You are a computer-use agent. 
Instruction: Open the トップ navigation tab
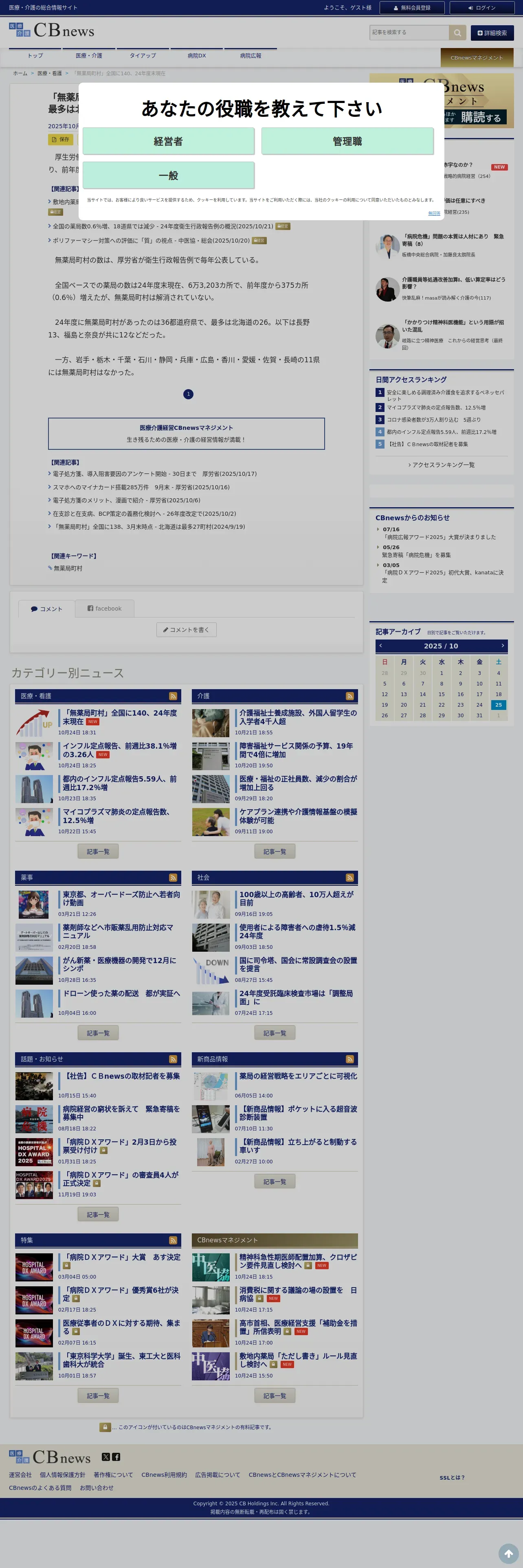[35, 55]
